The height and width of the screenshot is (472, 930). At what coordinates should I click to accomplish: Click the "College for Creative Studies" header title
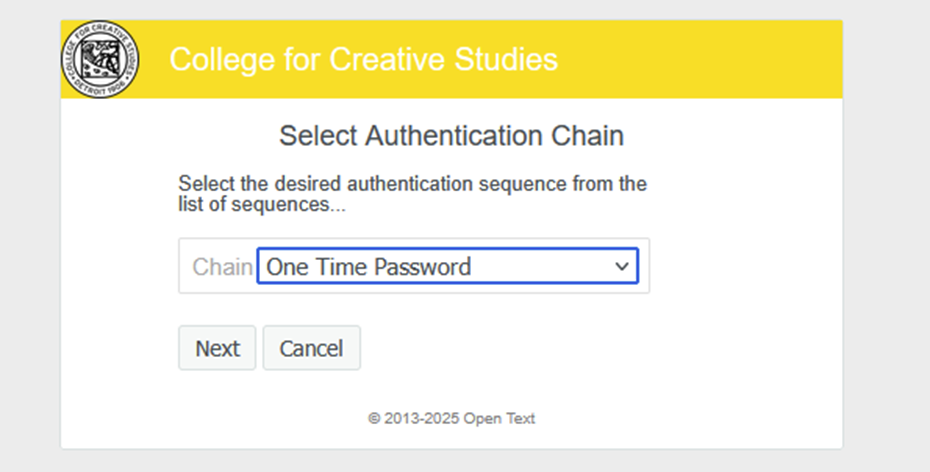[363, 59]
